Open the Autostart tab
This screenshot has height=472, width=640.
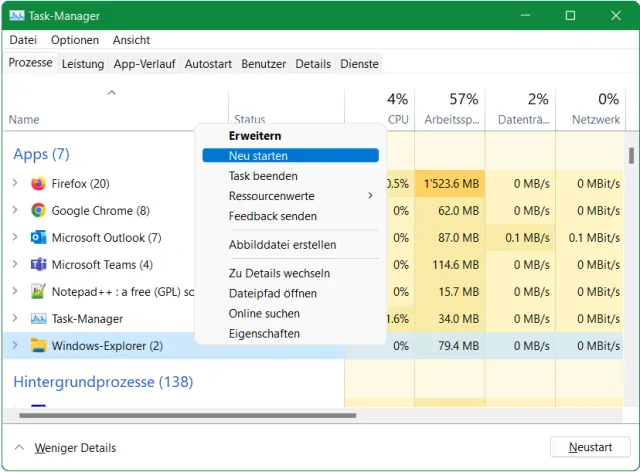click(x=208, y=64)
